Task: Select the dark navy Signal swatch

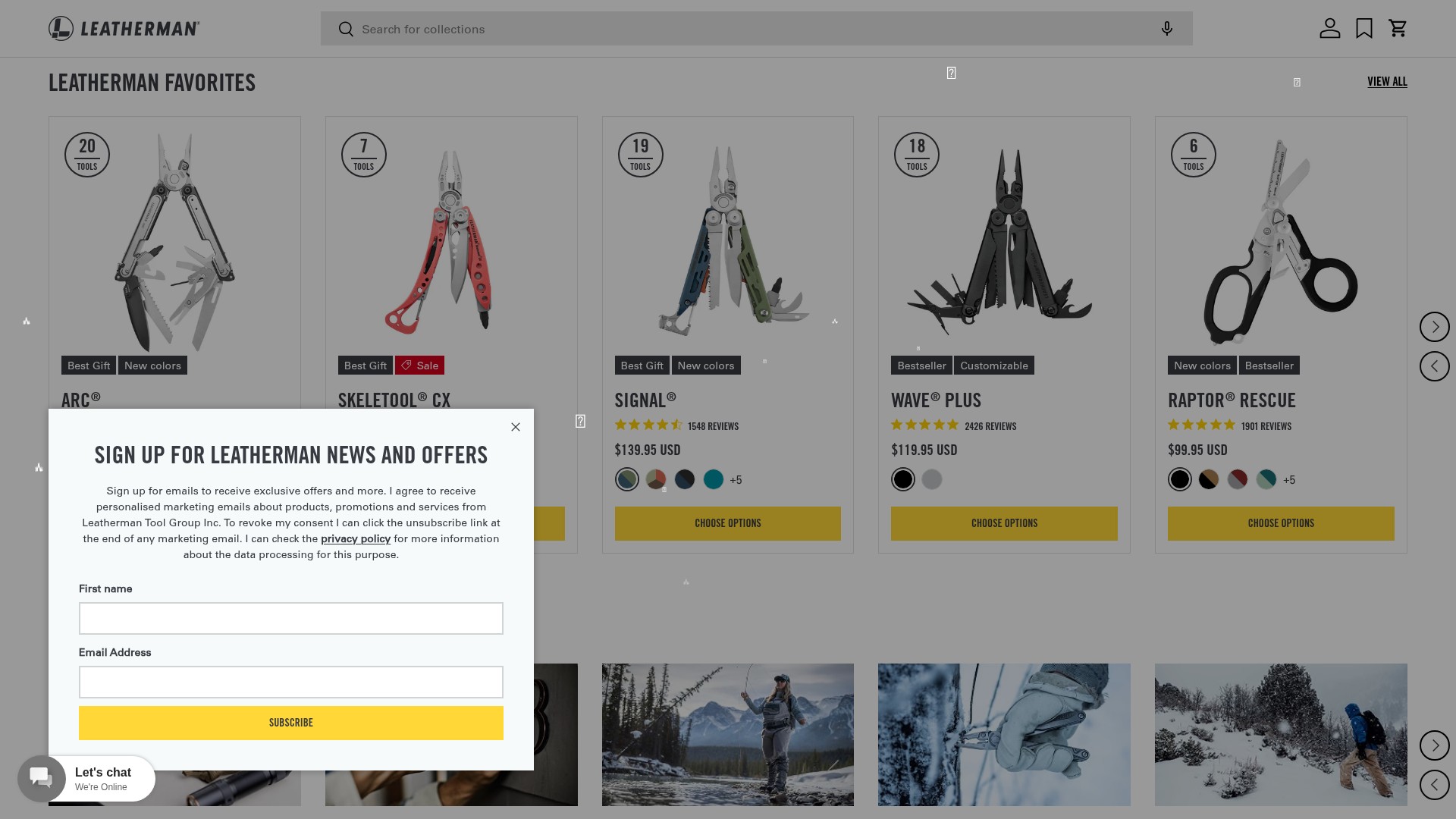Action: pos(685,479)
